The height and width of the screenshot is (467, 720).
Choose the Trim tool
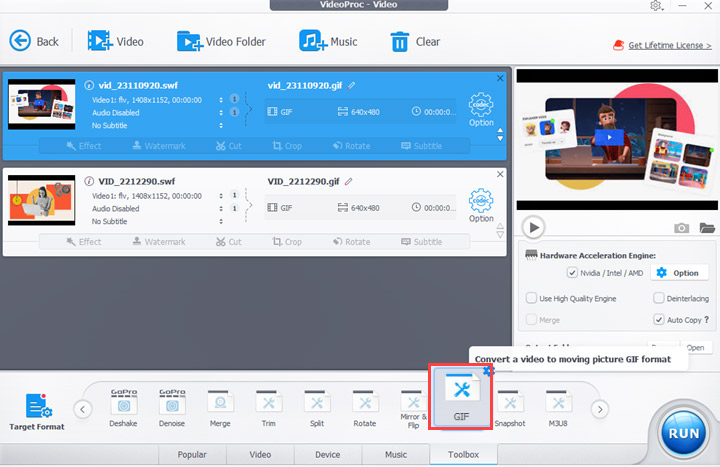click(x=269, y=408)
